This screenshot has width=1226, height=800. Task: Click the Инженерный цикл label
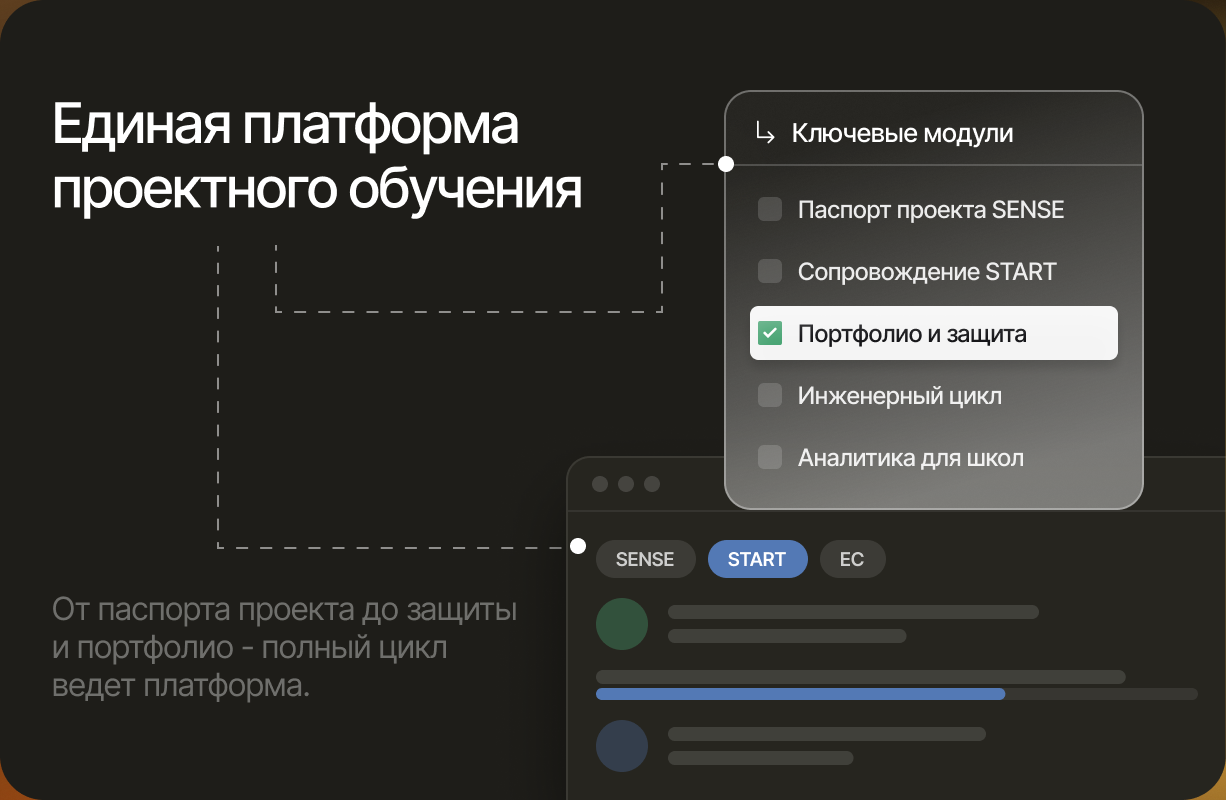[900, 395]
